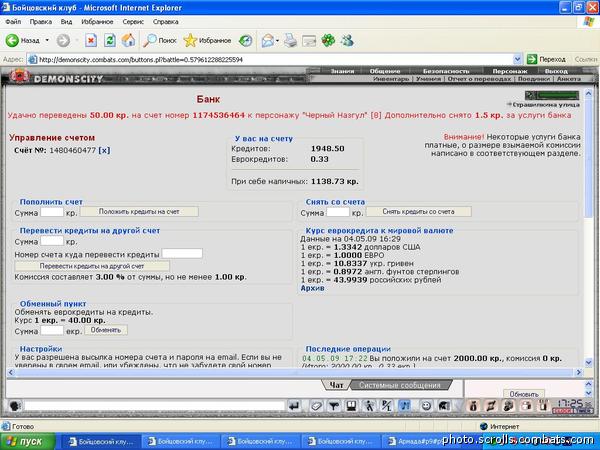Click the browser address bar URL
The height and width of the screenshot is (450, 600).
(x=141, y=59)
